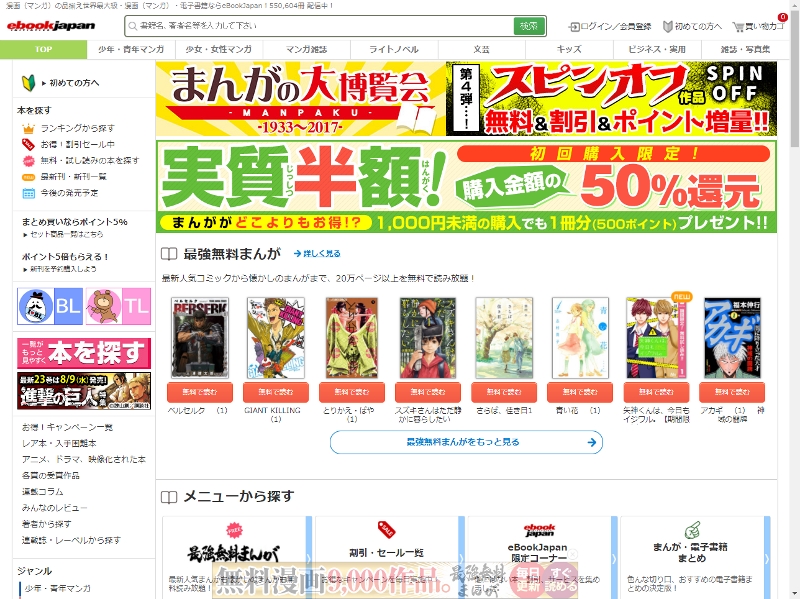
Task: Open the スズキさんはただ静かに暮らしたい cover
Action: [x=428, y=338]
